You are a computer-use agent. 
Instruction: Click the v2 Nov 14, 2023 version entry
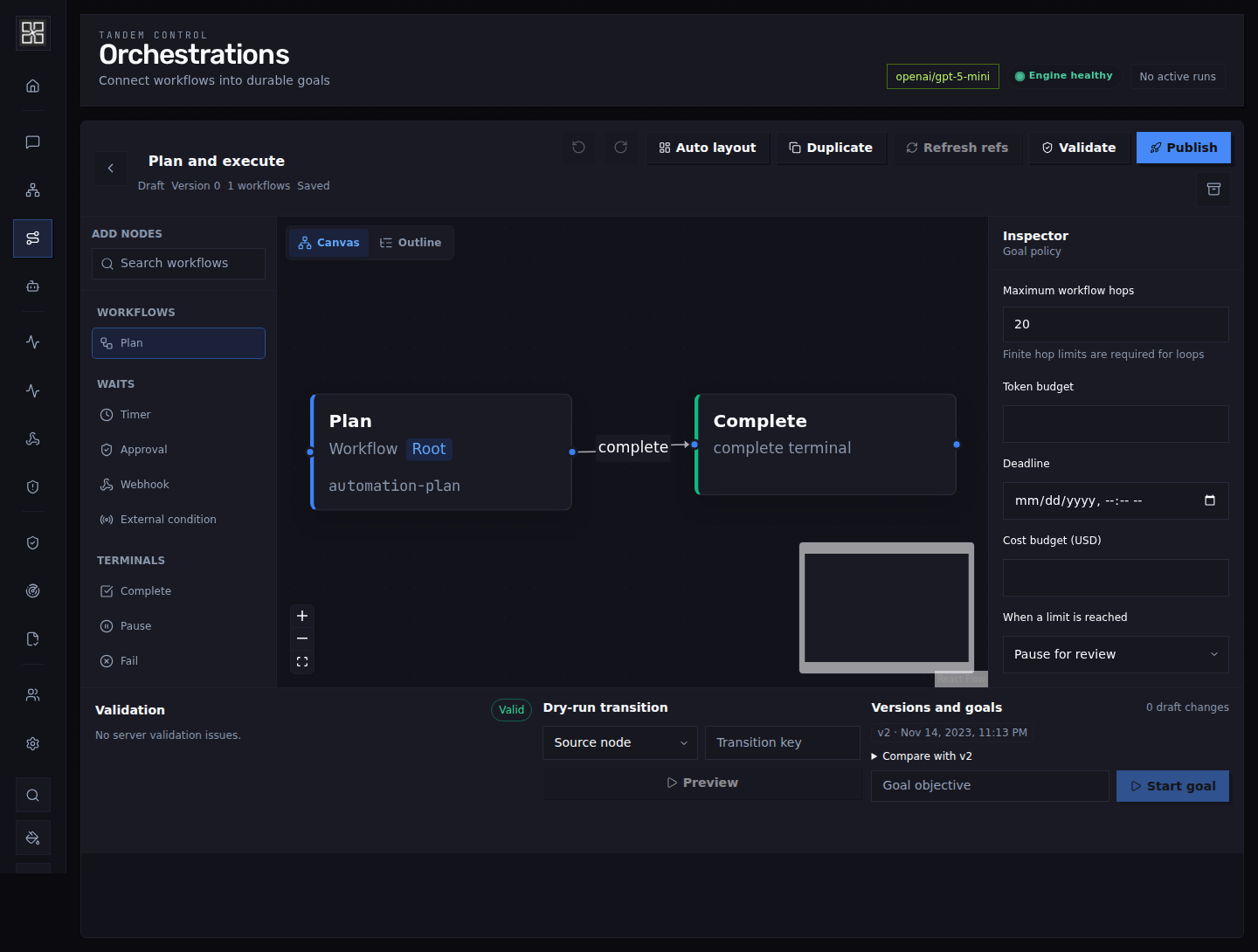point(952,733)
